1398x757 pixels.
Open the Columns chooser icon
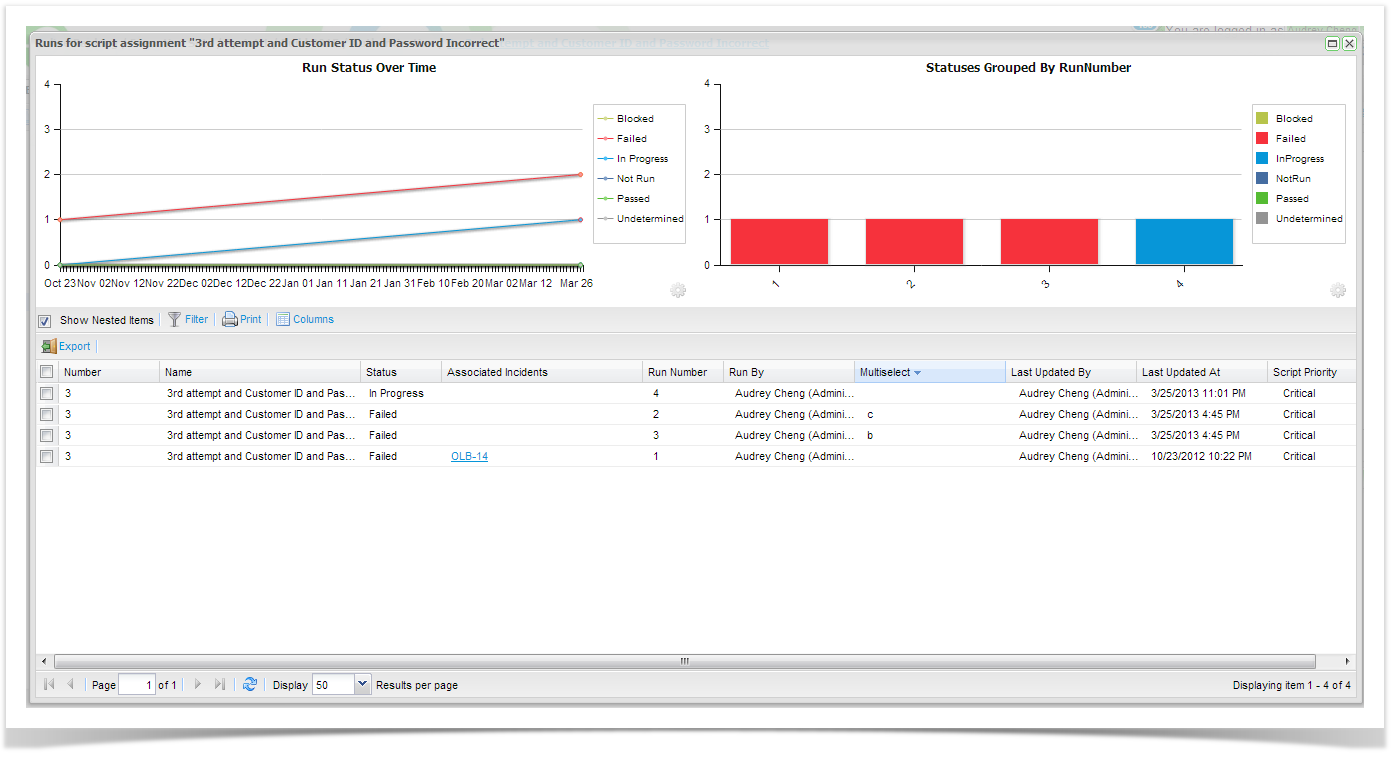click(x=283, y=320)
